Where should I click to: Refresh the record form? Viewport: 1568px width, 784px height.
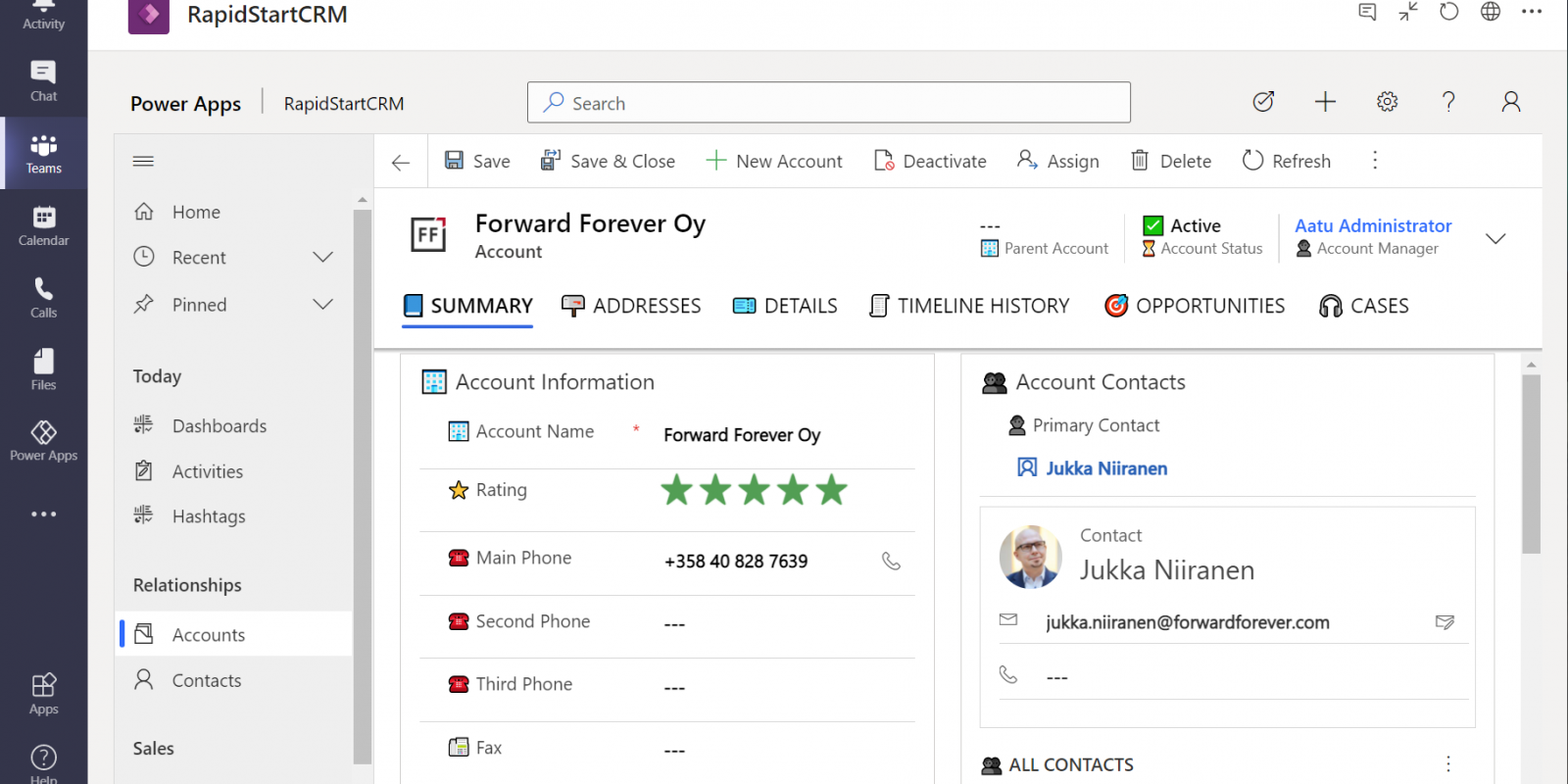[x=1286, y=161]
